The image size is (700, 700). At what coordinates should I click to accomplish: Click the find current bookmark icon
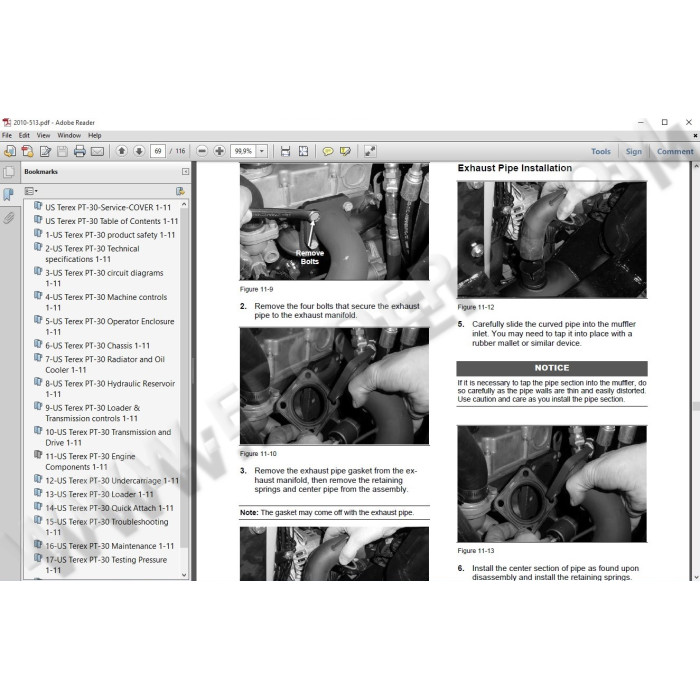[x=180, y=191]
